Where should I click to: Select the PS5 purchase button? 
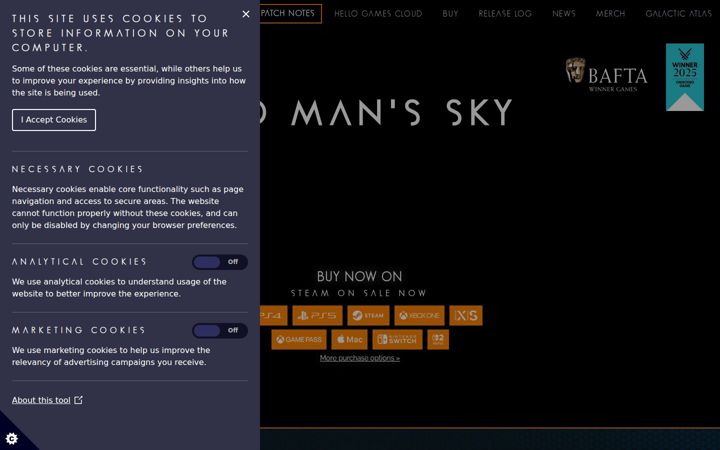(317, 315)
